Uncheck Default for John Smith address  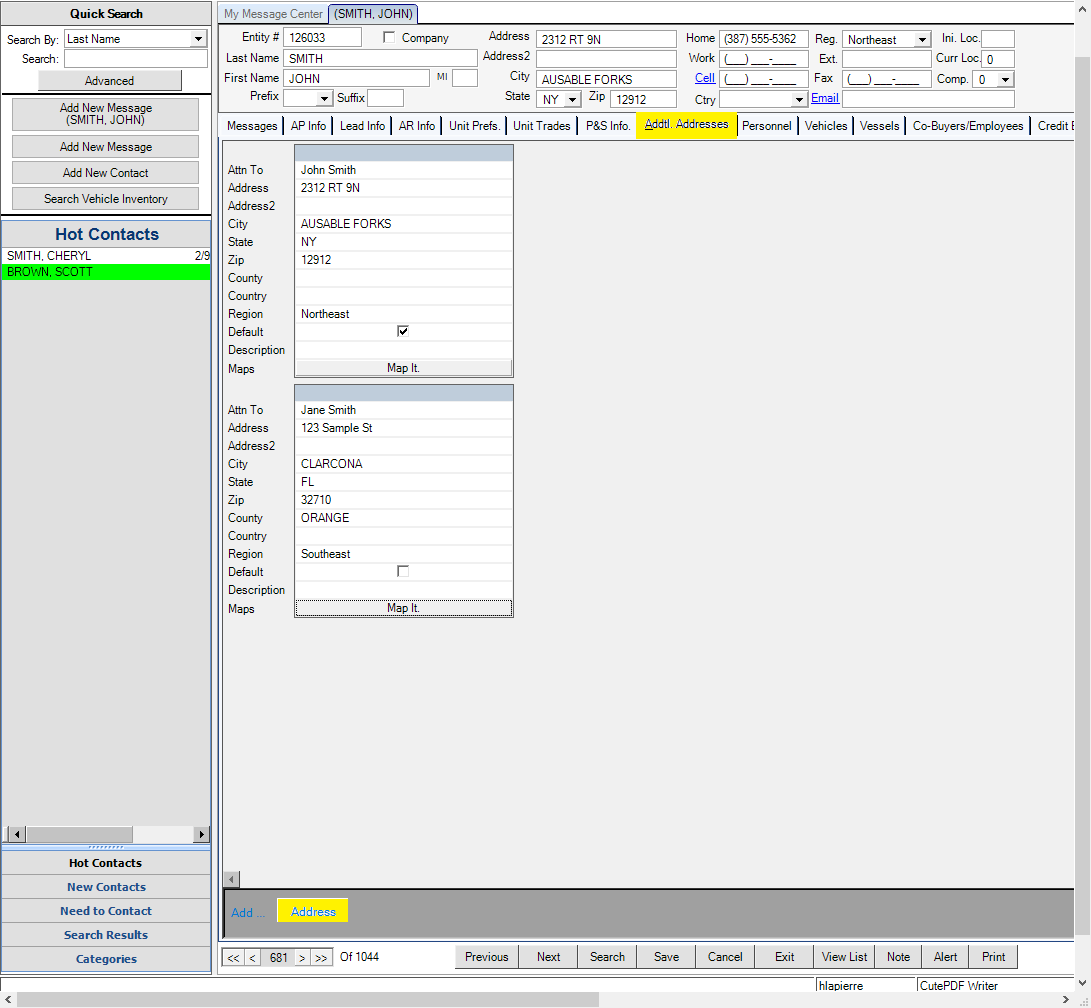click(403, 332)
